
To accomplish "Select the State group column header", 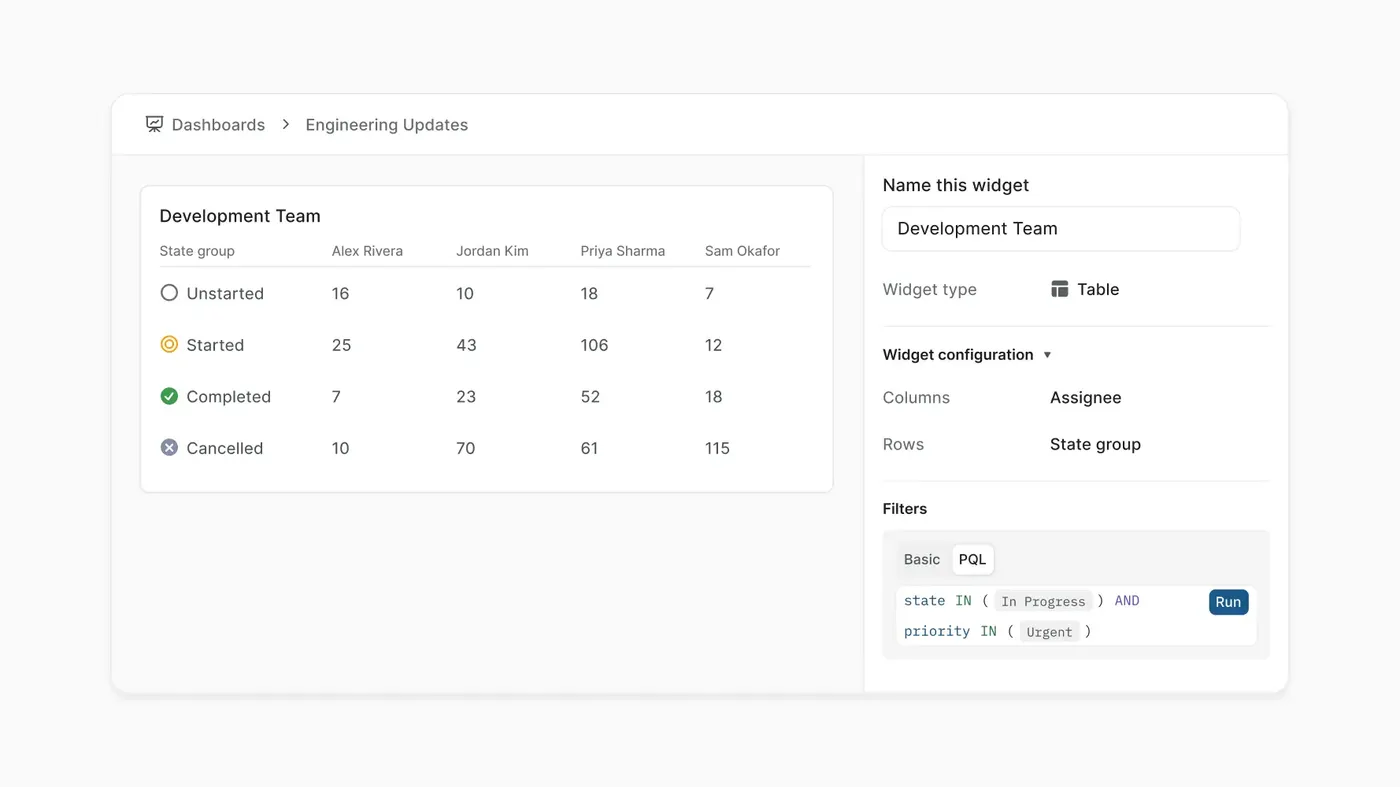I will (x=197, y=251).
